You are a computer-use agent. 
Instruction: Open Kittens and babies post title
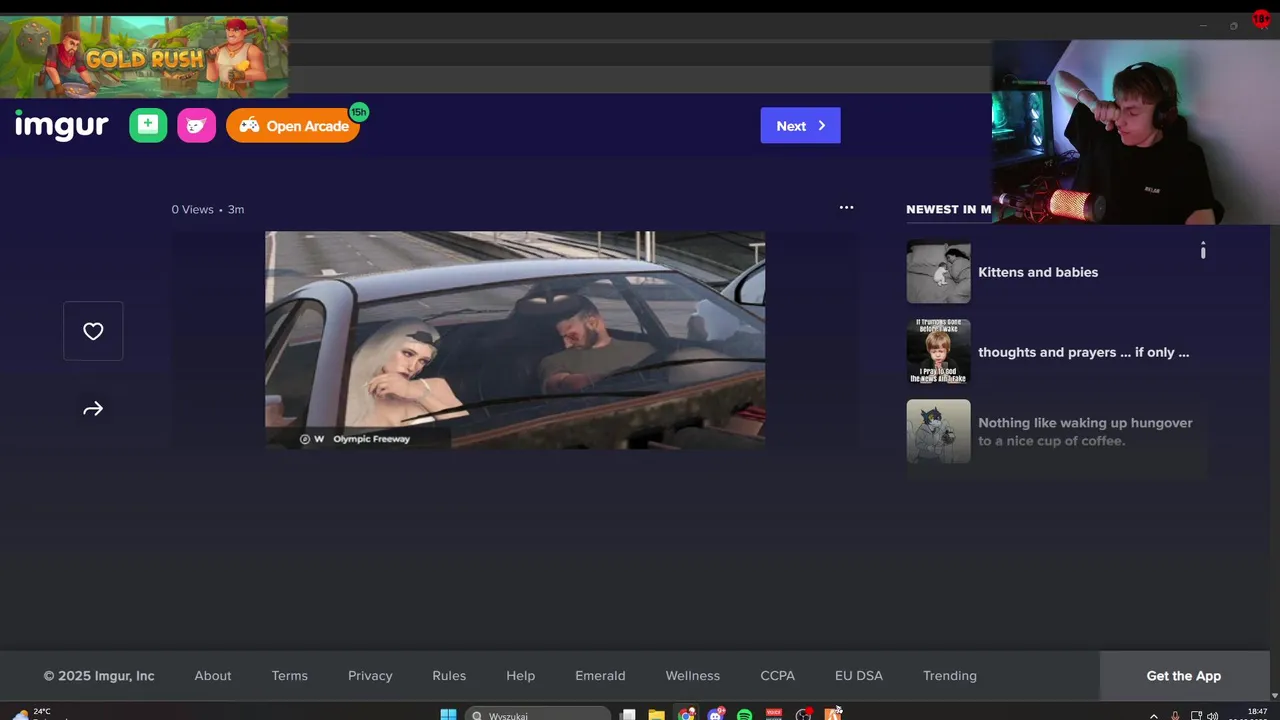coord(1038,272)
